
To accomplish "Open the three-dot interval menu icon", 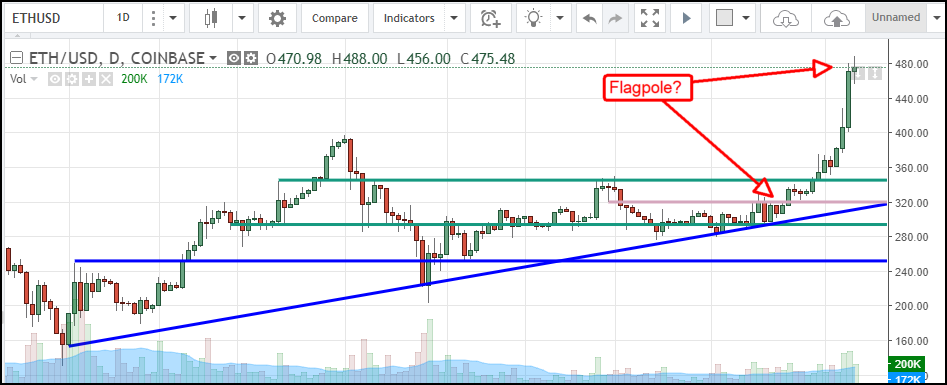I will [153, 18].
